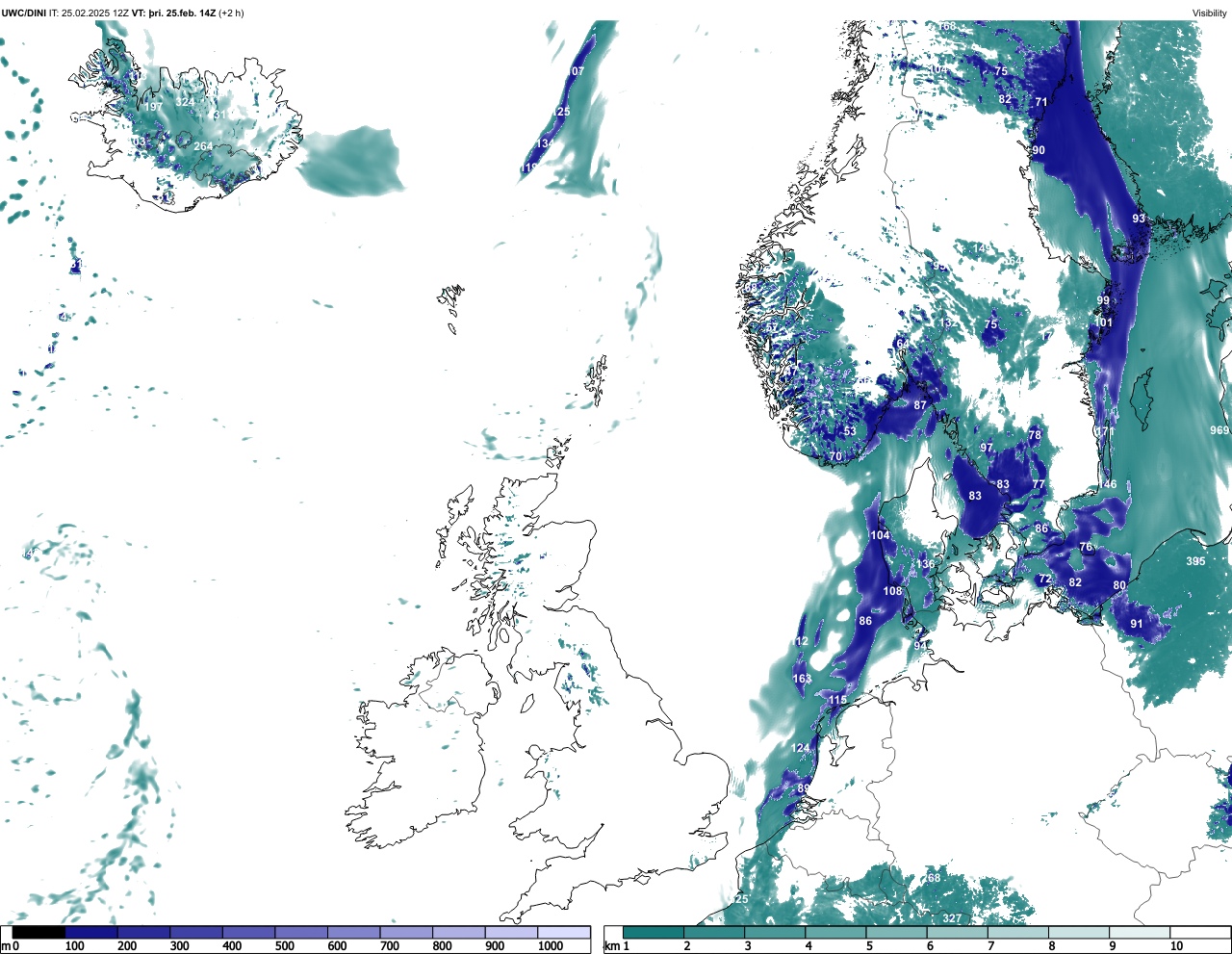1232x954 pixels.
Task: Click the '327' visibility value at bottom
Action: coord(952,918)
